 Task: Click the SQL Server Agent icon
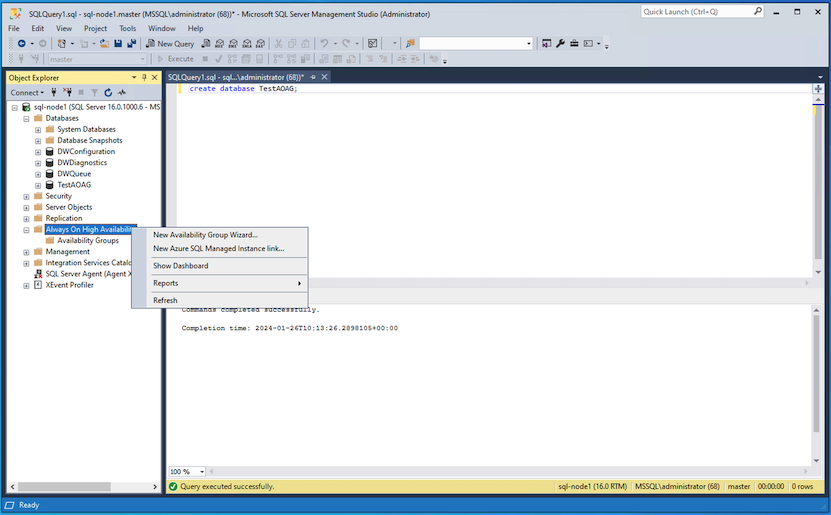click(x=38, y=274)
